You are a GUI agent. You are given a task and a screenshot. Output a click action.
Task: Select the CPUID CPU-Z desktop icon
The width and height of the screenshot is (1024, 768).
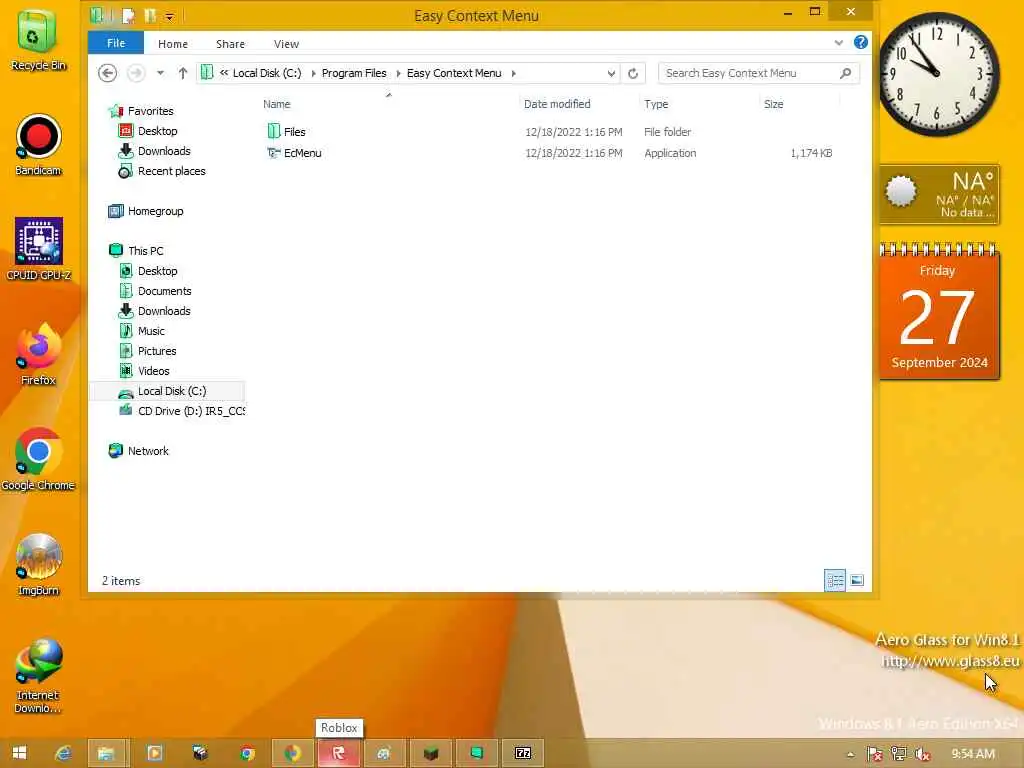click(38, 249)
